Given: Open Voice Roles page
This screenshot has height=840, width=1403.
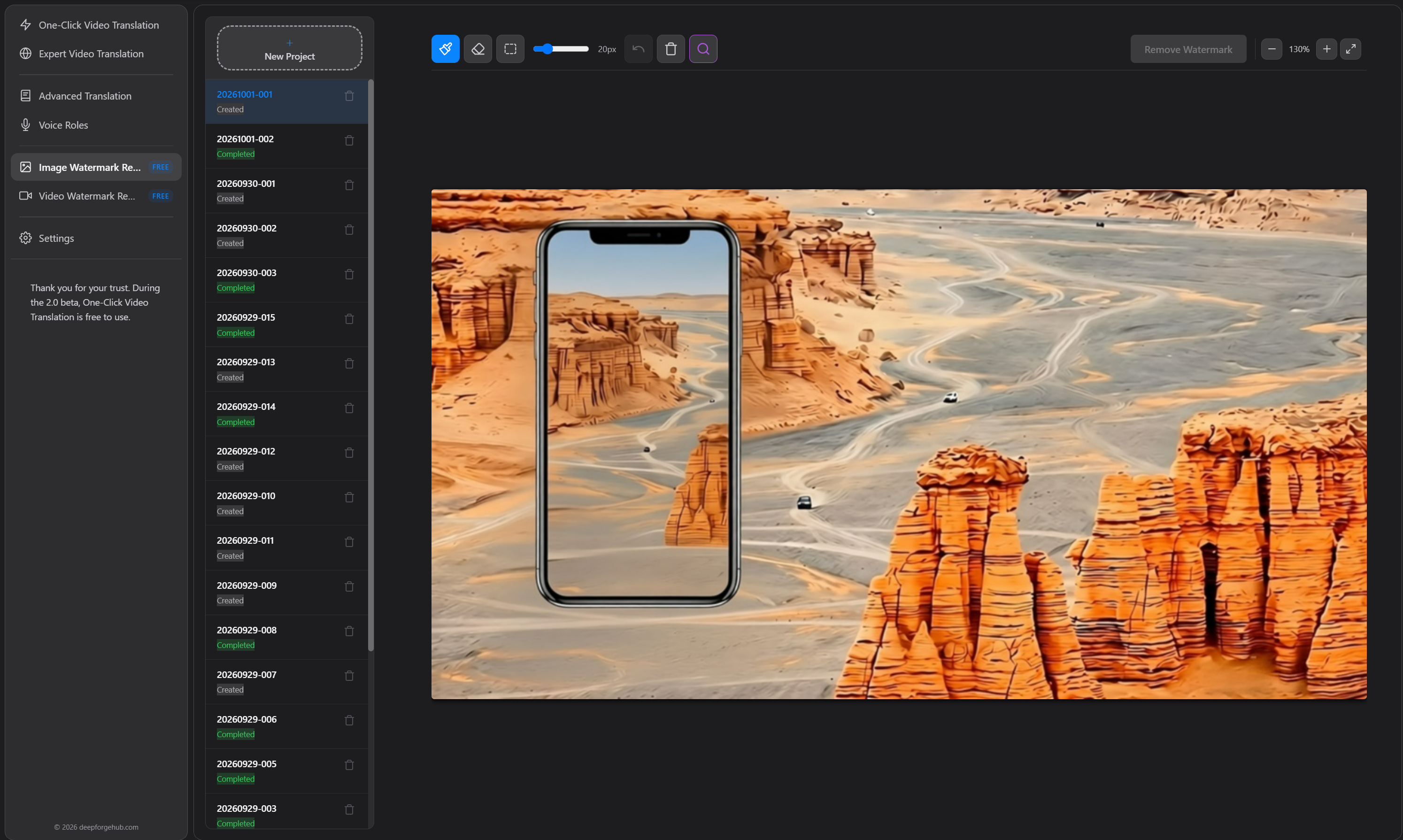Looking at the screenshot, I should [96, 125].
